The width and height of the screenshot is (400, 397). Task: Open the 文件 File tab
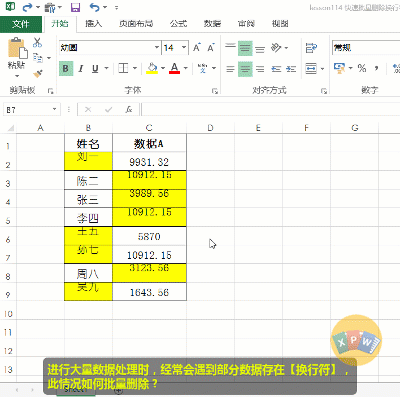pyautogui.click(x=21, y=24)
